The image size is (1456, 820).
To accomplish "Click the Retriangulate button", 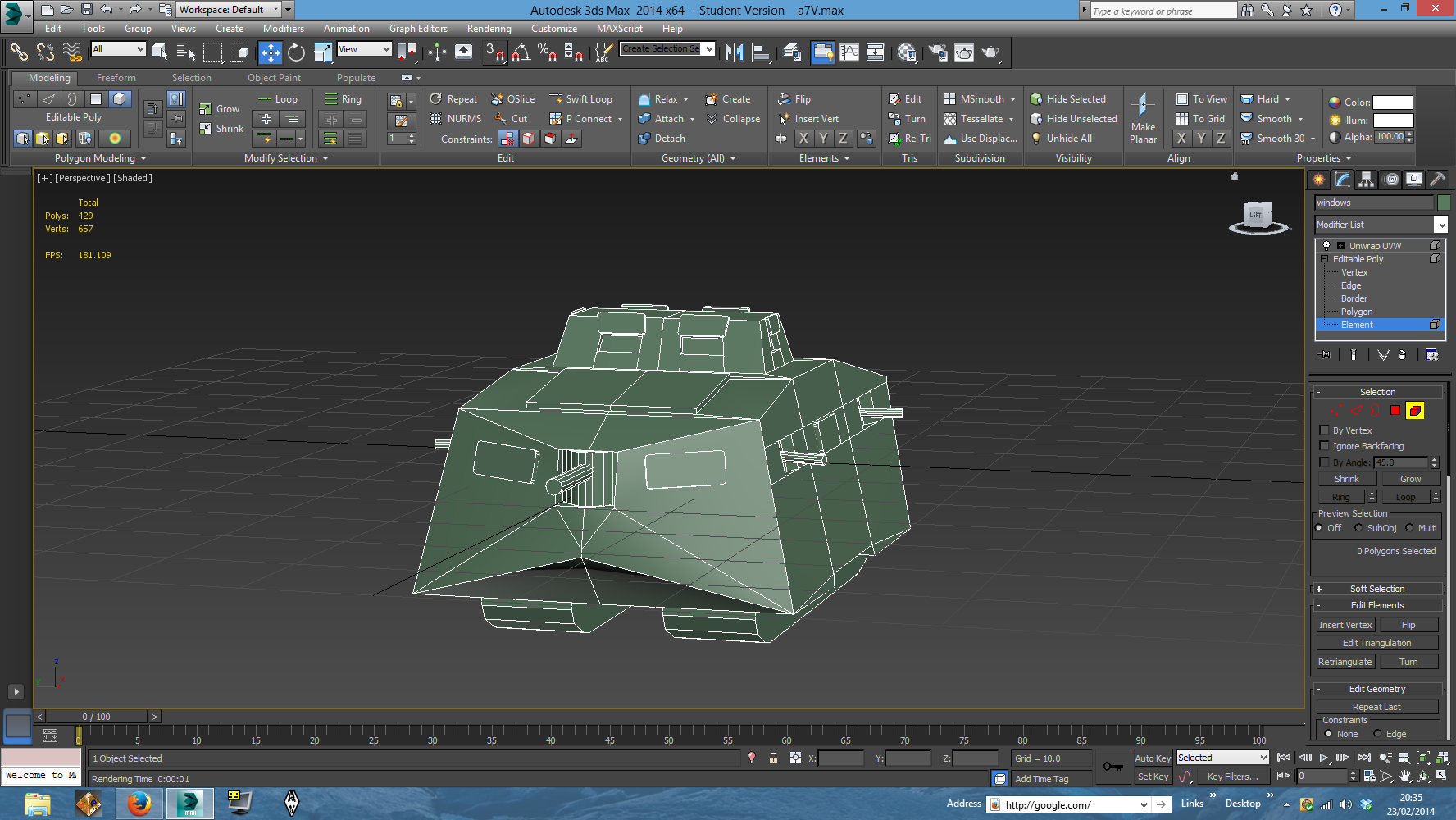I will [x=1345, y=662].
